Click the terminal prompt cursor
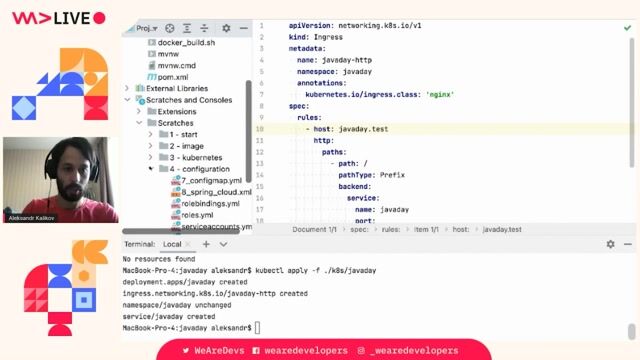The image size is (640, 360). point(257,328)
